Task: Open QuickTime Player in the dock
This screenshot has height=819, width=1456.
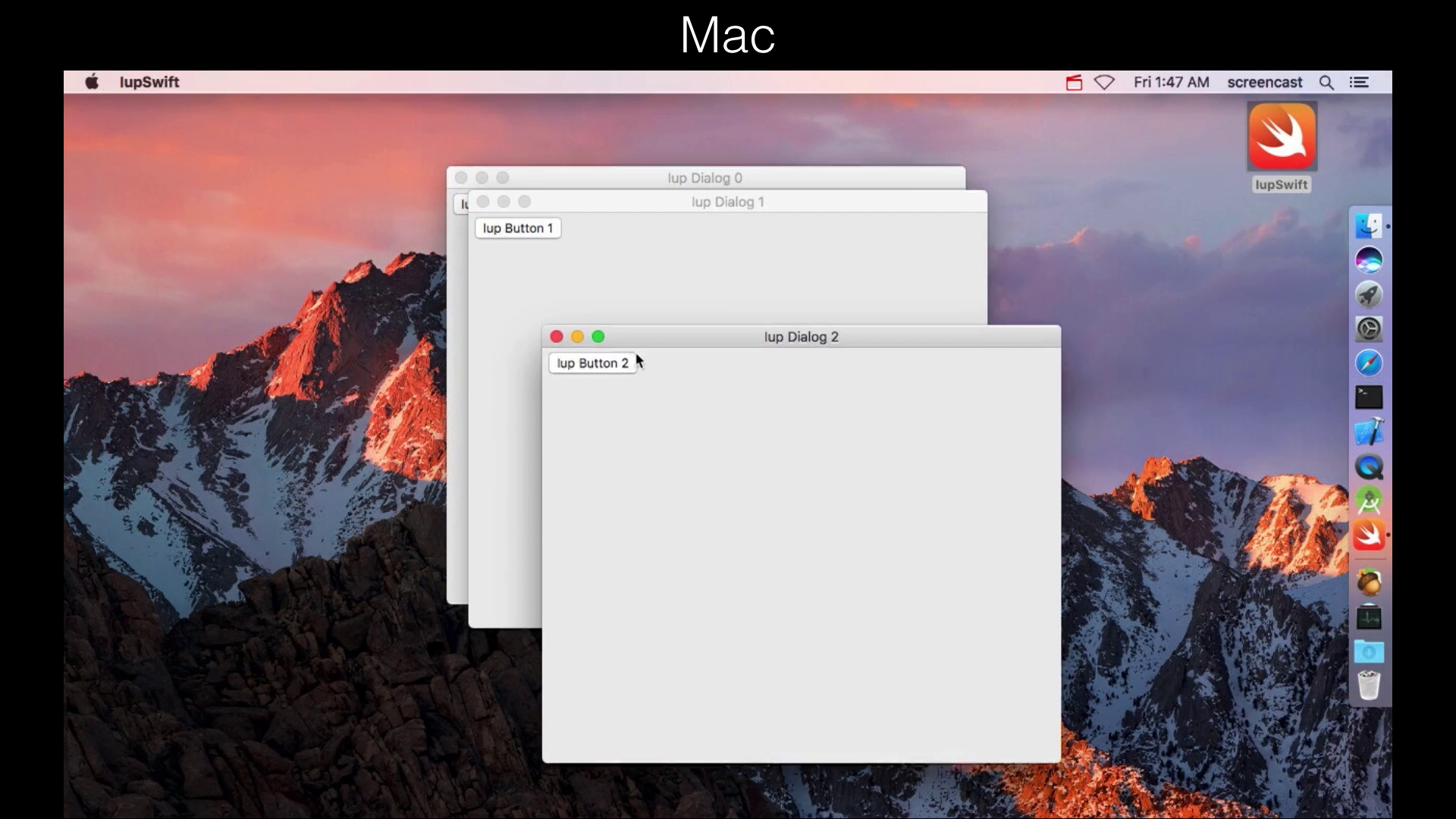Action: pos(1369,466)
